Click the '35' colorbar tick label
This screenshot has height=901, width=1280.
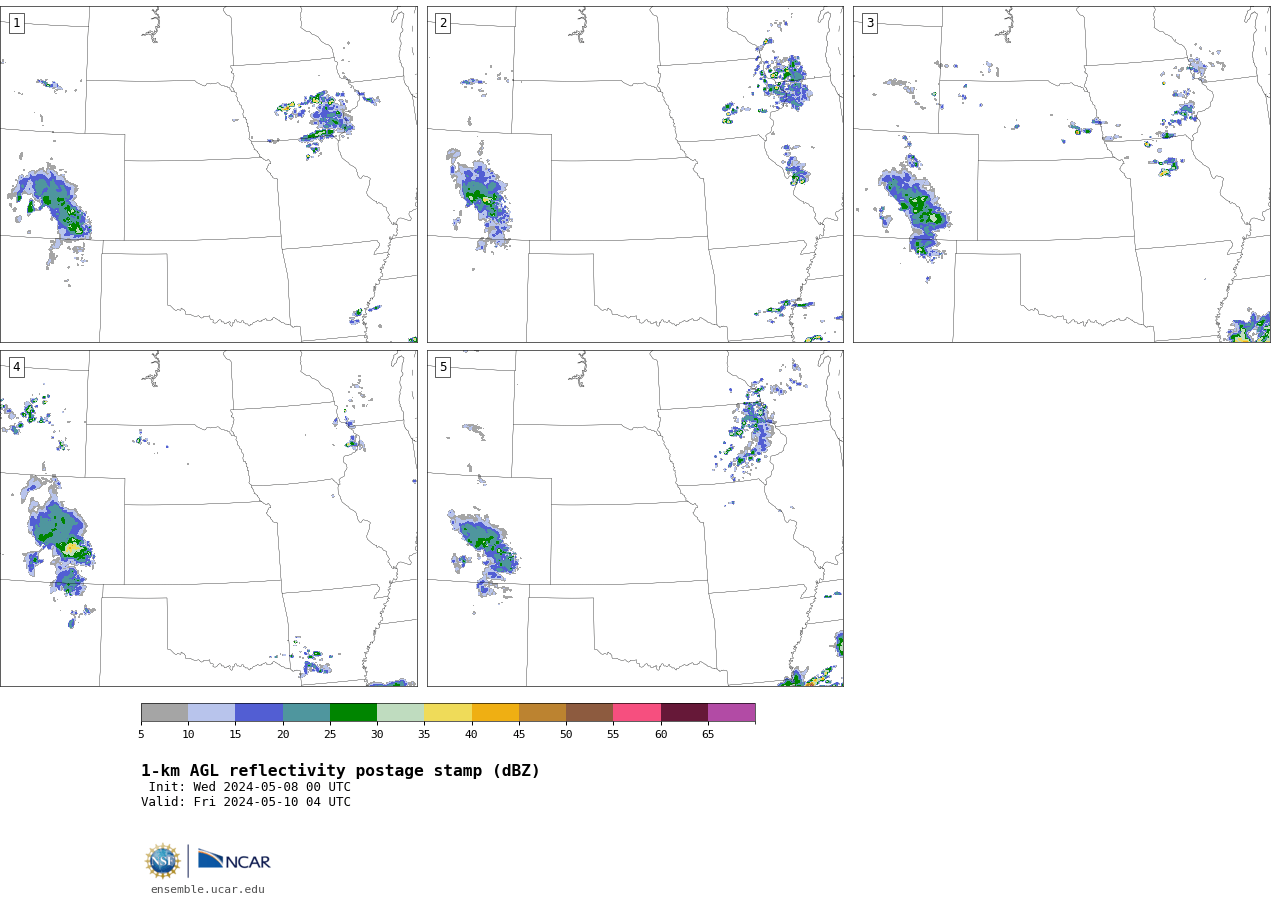pyautogui.click(x=424, y=735)
